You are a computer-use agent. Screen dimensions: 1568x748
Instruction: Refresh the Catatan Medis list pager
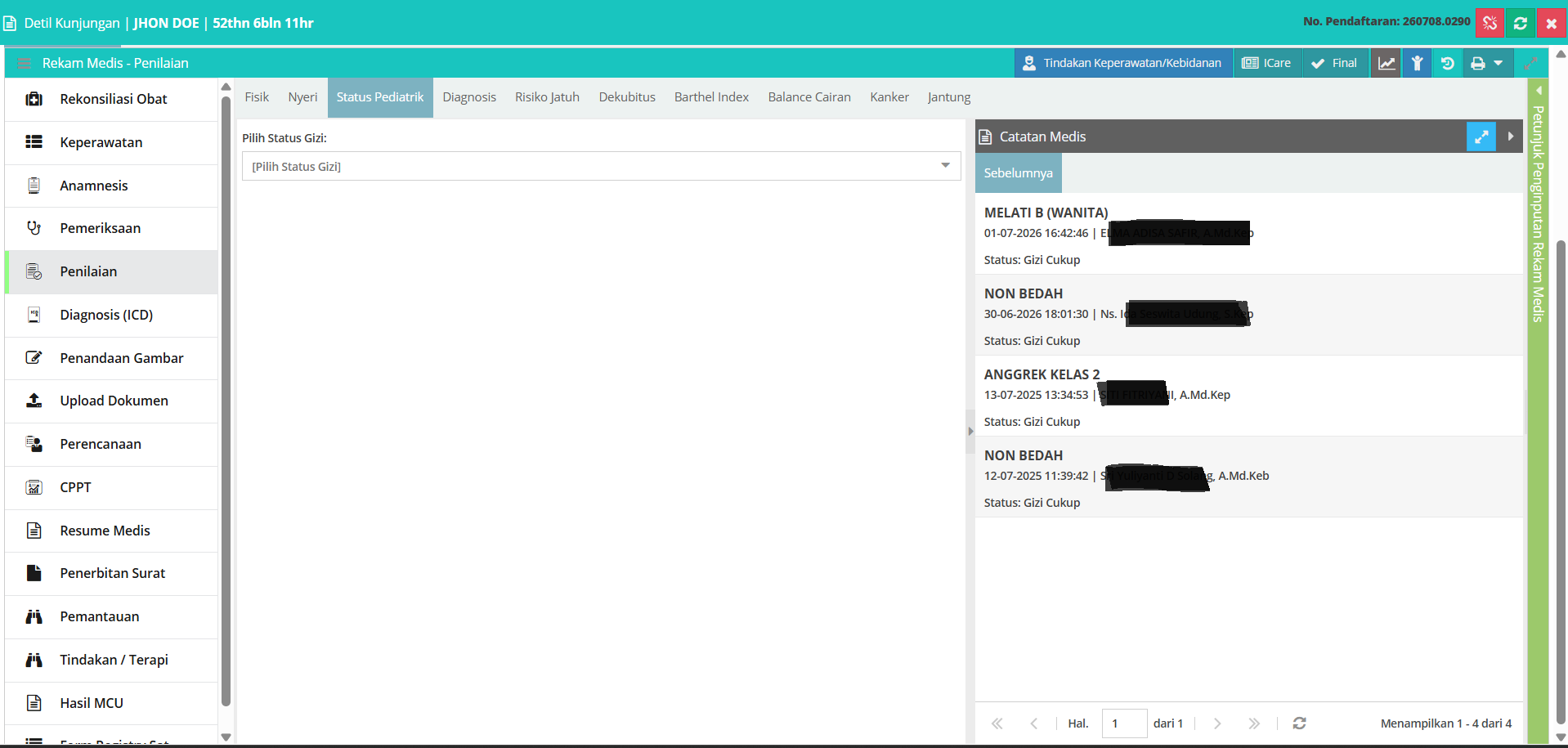1299,723
